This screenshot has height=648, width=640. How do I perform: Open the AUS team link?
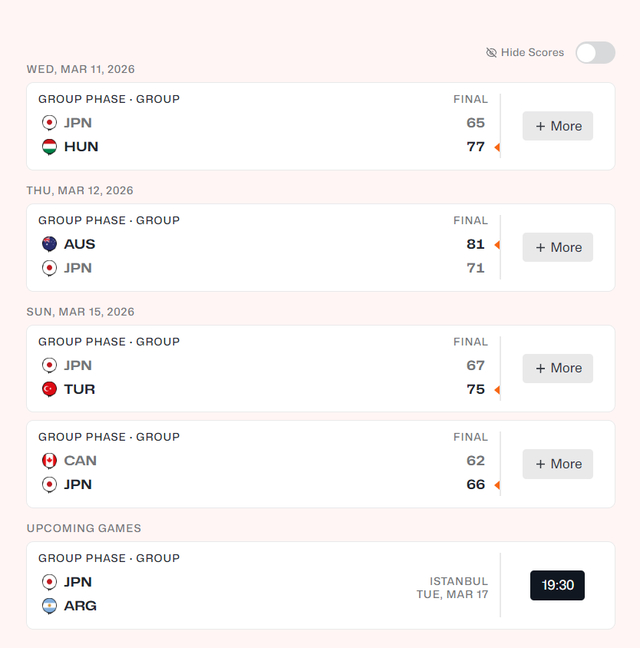(80, 244)
